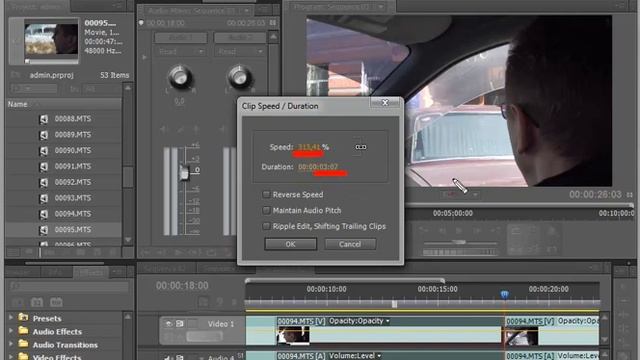Image resolution: width=640 pixels, height=360 pixels.
Task: Toggle the speed-duration link chain icon
Action: (x=360, y=147)
